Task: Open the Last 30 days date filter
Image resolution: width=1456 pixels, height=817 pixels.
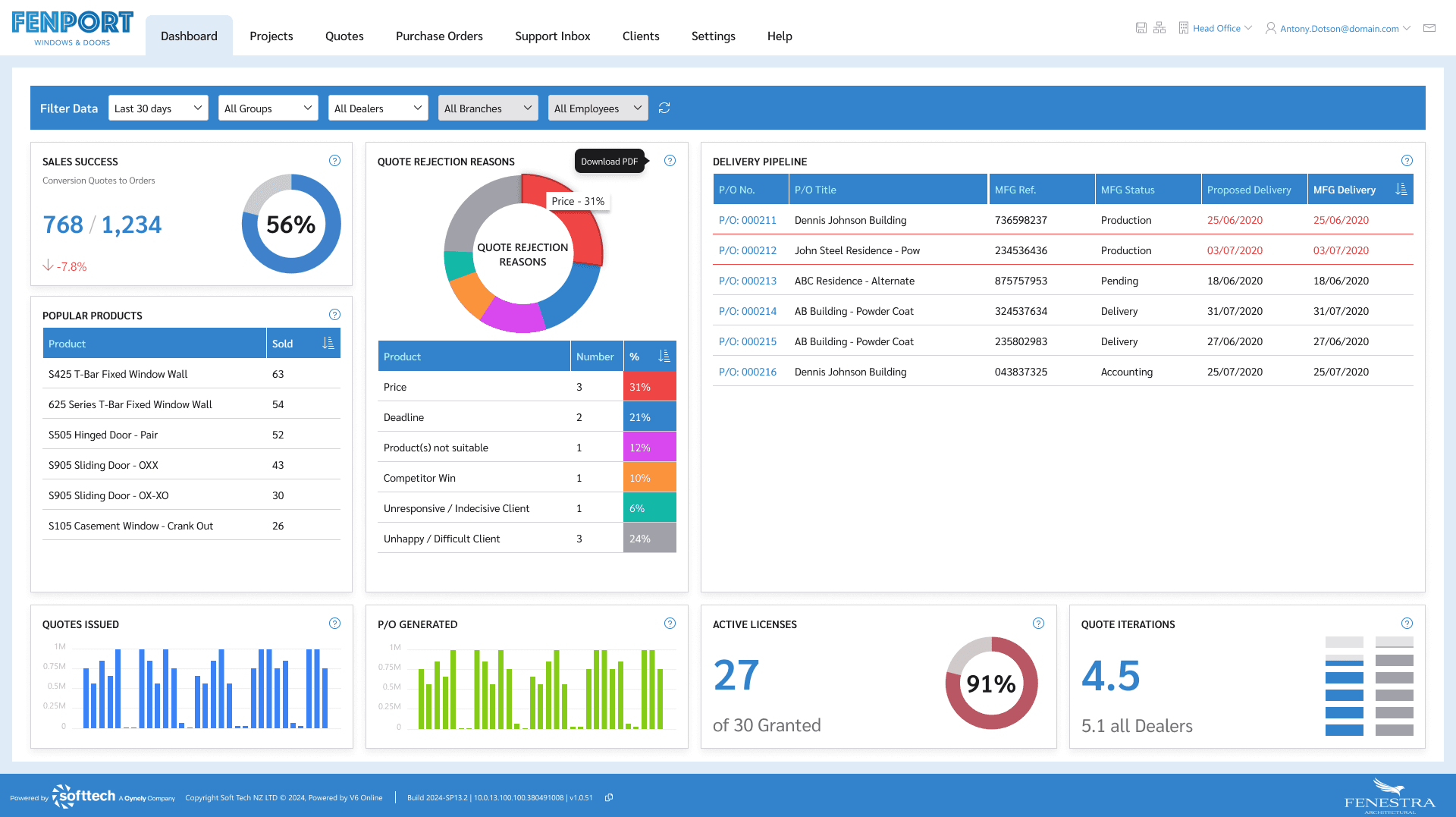Action: coord(158,108)
